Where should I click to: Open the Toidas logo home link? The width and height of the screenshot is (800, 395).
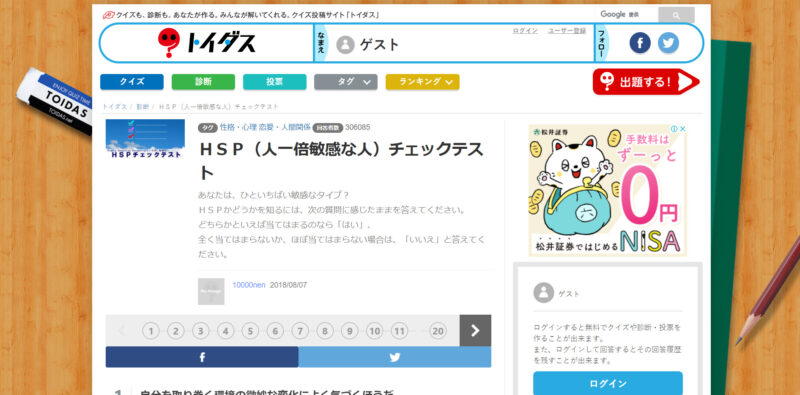pyautogui.click(x=206, y=43)
